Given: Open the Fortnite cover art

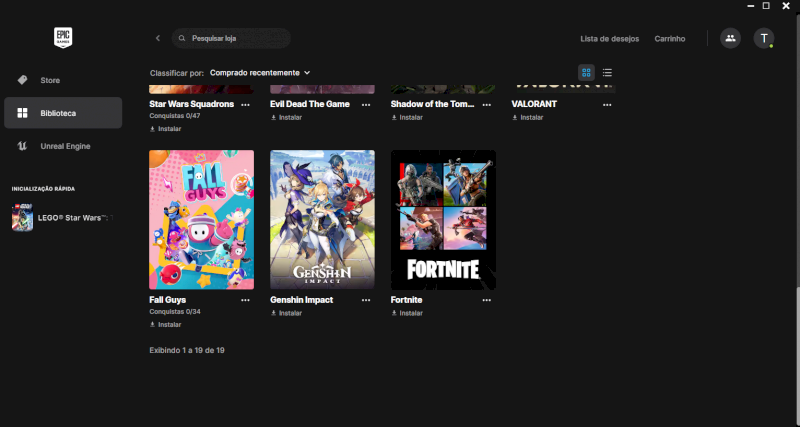Looking at the screenshot, I should (x=443, y=220).
